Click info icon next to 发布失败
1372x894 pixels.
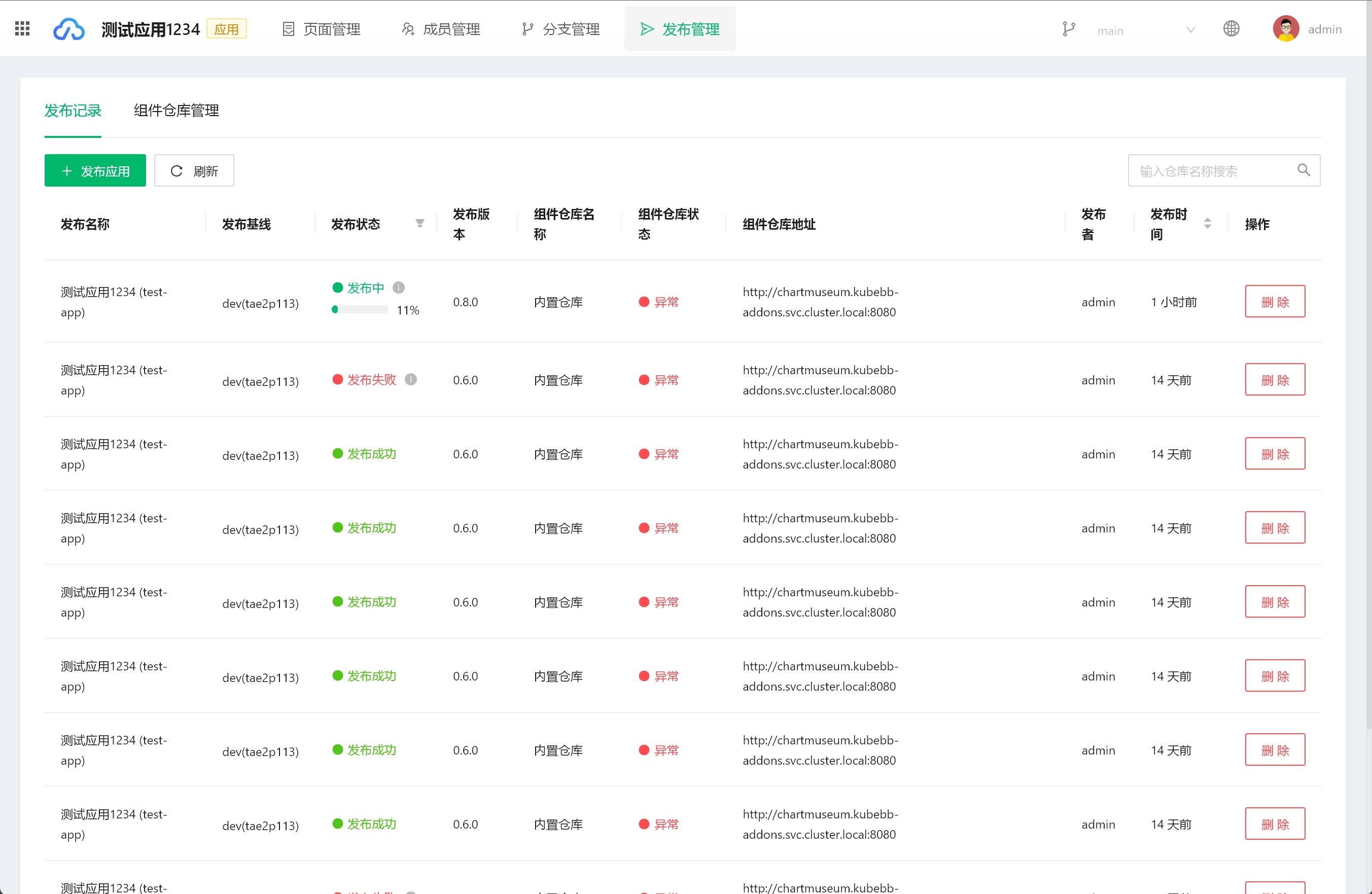tap(410, 379)
